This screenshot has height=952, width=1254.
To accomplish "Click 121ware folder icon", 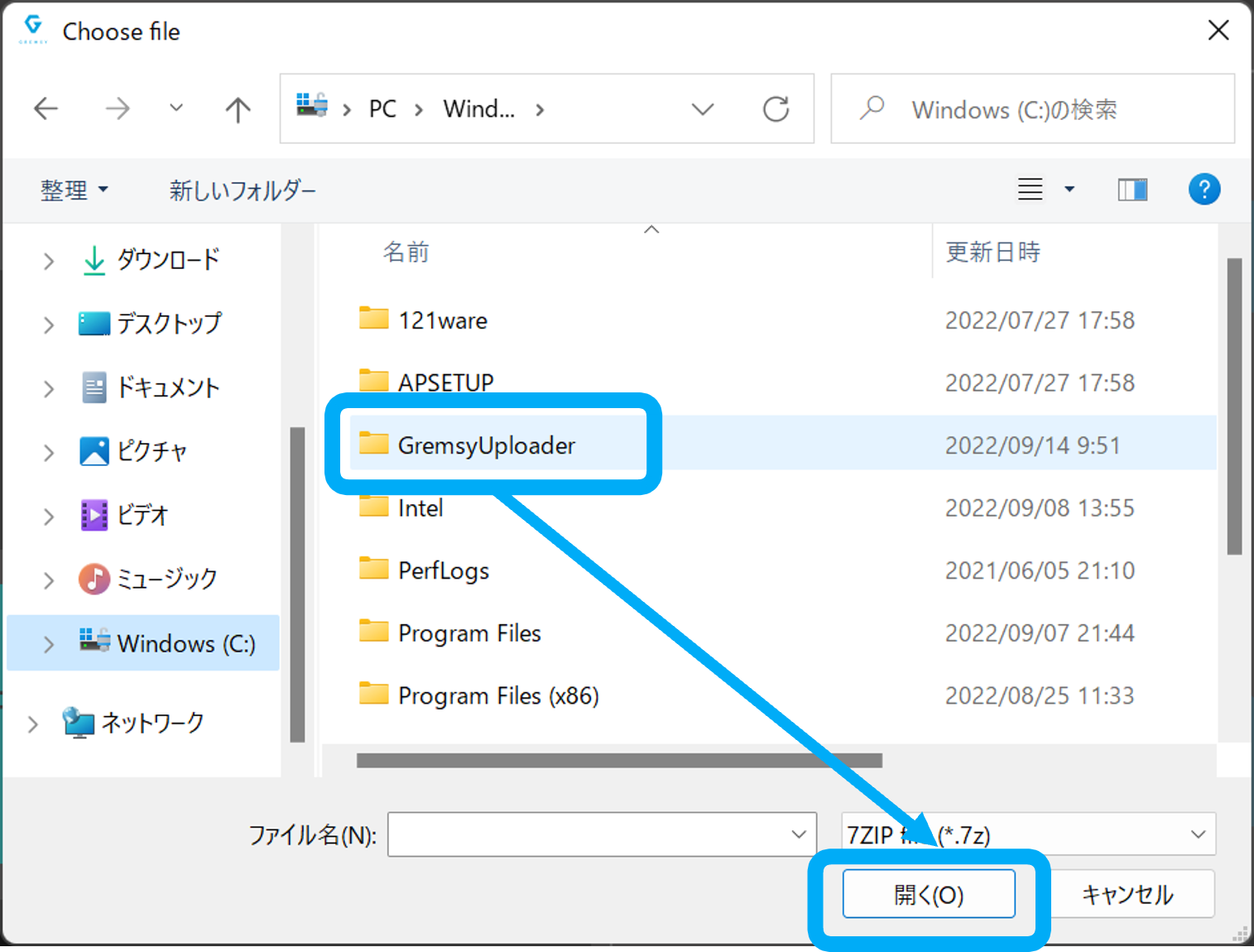I will click(373, 319).
